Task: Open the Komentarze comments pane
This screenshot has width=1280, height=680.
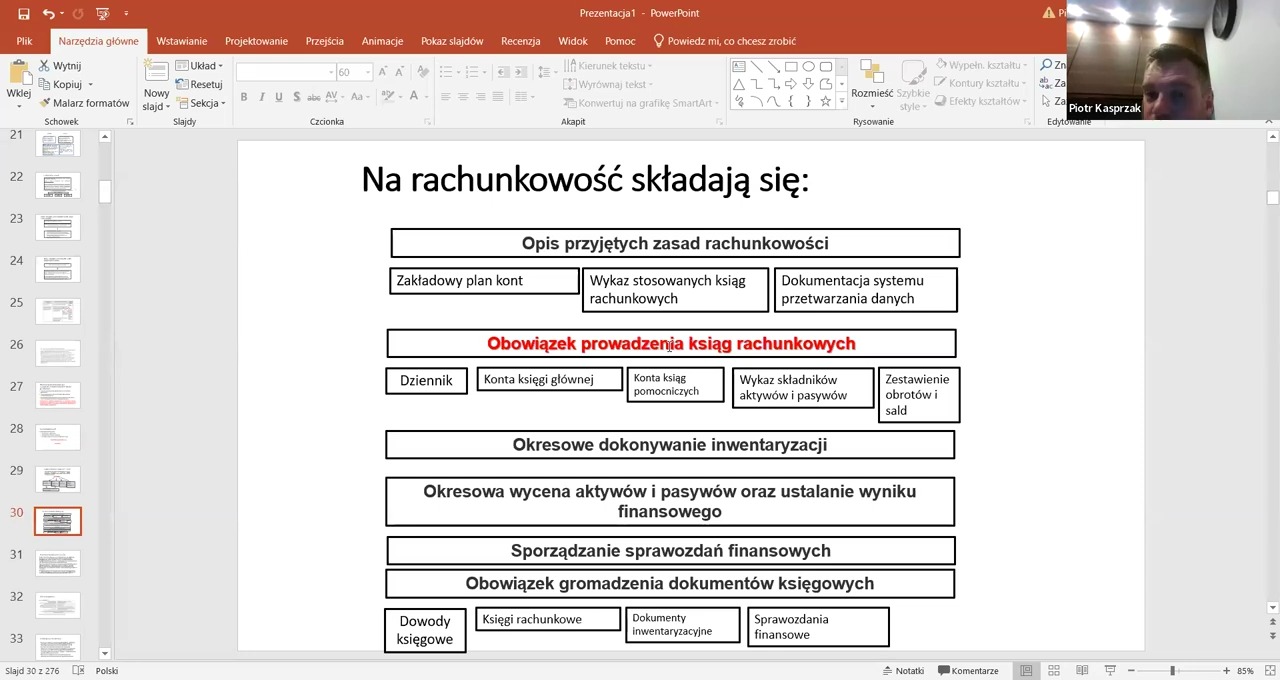Action: tap(968, 671)
